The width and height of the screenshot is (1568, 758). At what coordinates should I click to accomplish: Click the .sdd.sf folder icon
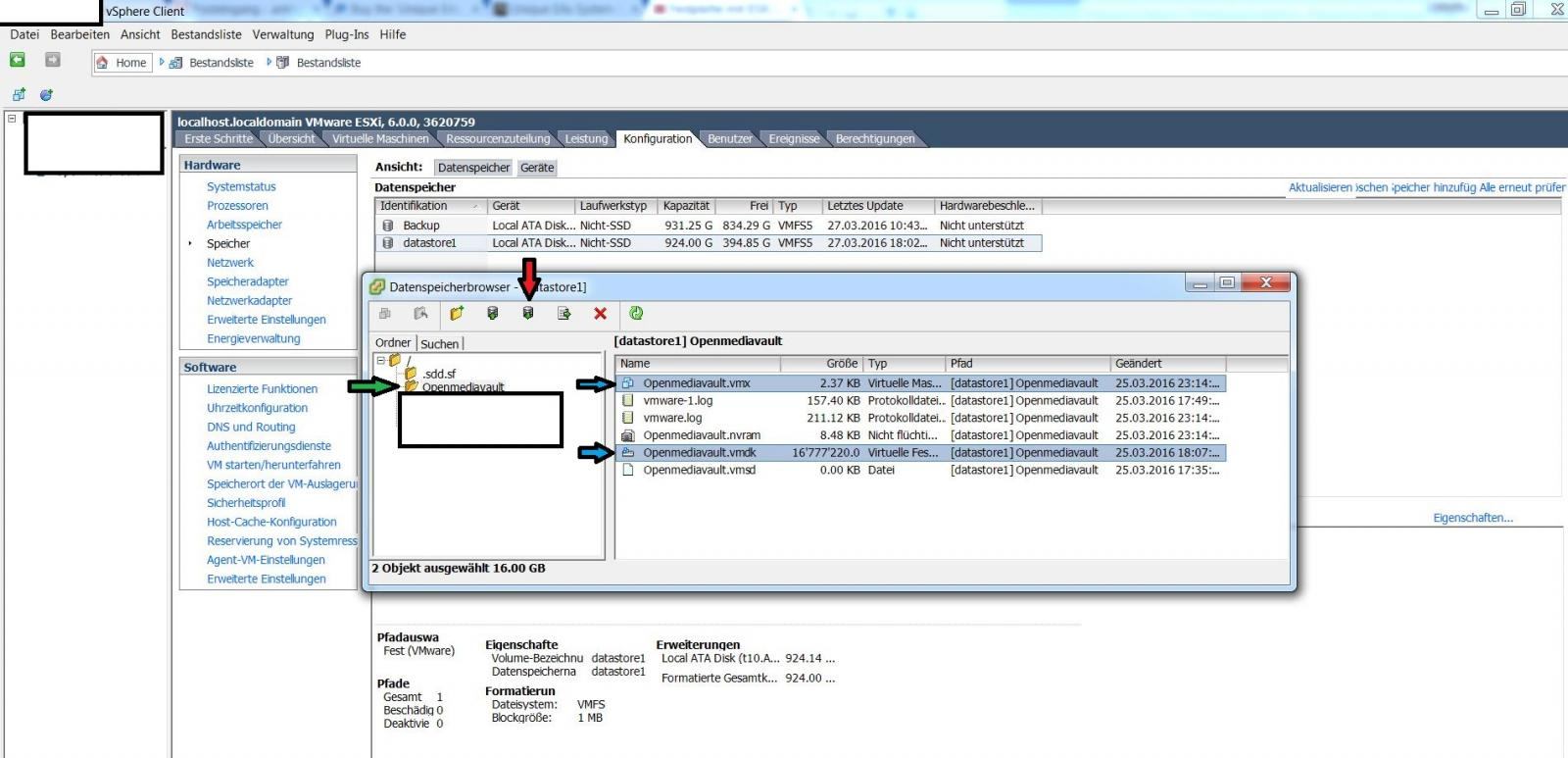click(x=412, y=374)
